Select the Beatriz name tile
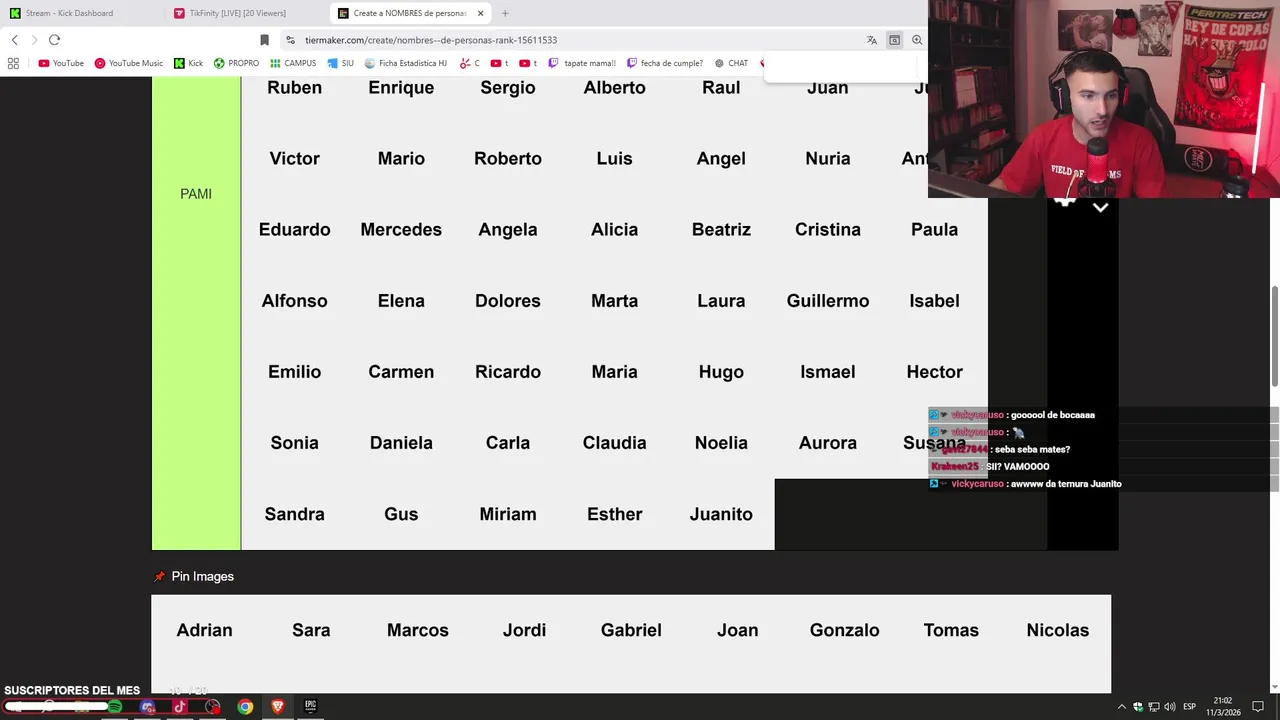This screenshot has width=1280, height=720. pos(721,230)
